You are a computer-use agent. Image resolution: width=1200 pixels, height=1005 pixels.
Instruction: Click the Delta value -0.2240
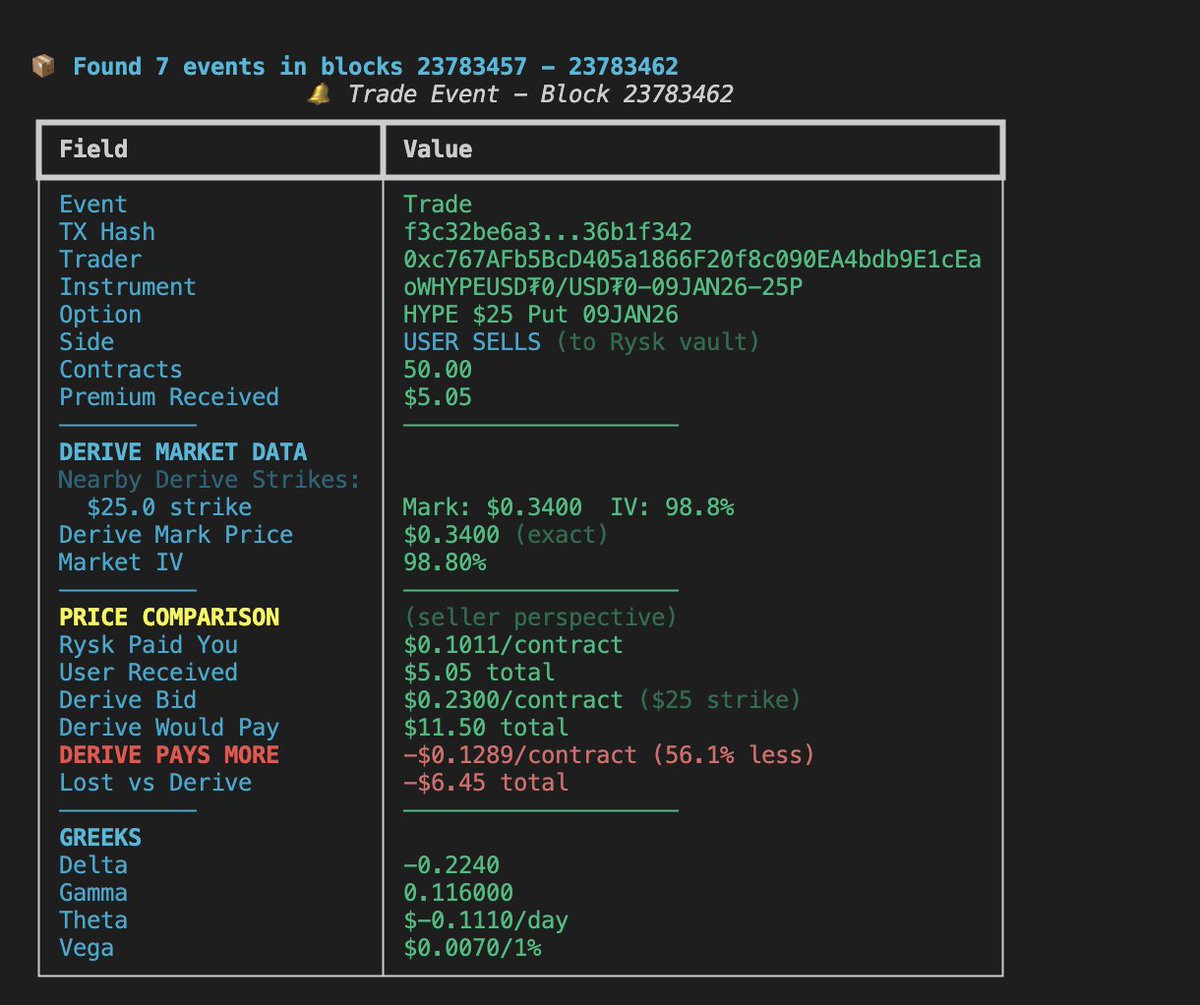point(451,865)
